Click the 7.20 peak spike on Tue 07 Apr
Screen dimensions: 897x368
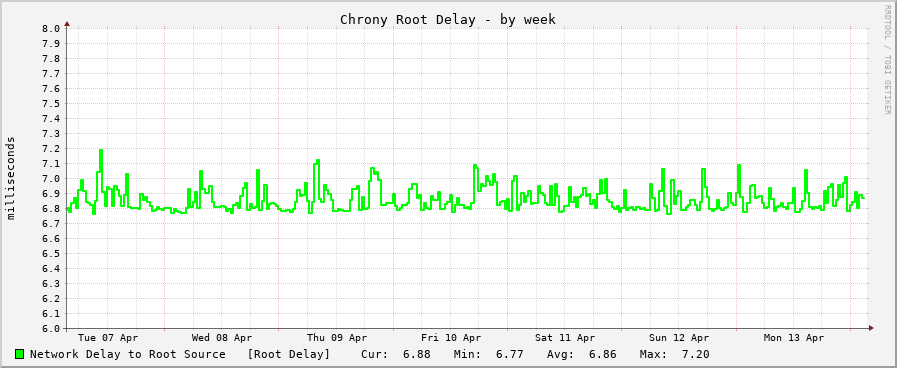[101, 151]
